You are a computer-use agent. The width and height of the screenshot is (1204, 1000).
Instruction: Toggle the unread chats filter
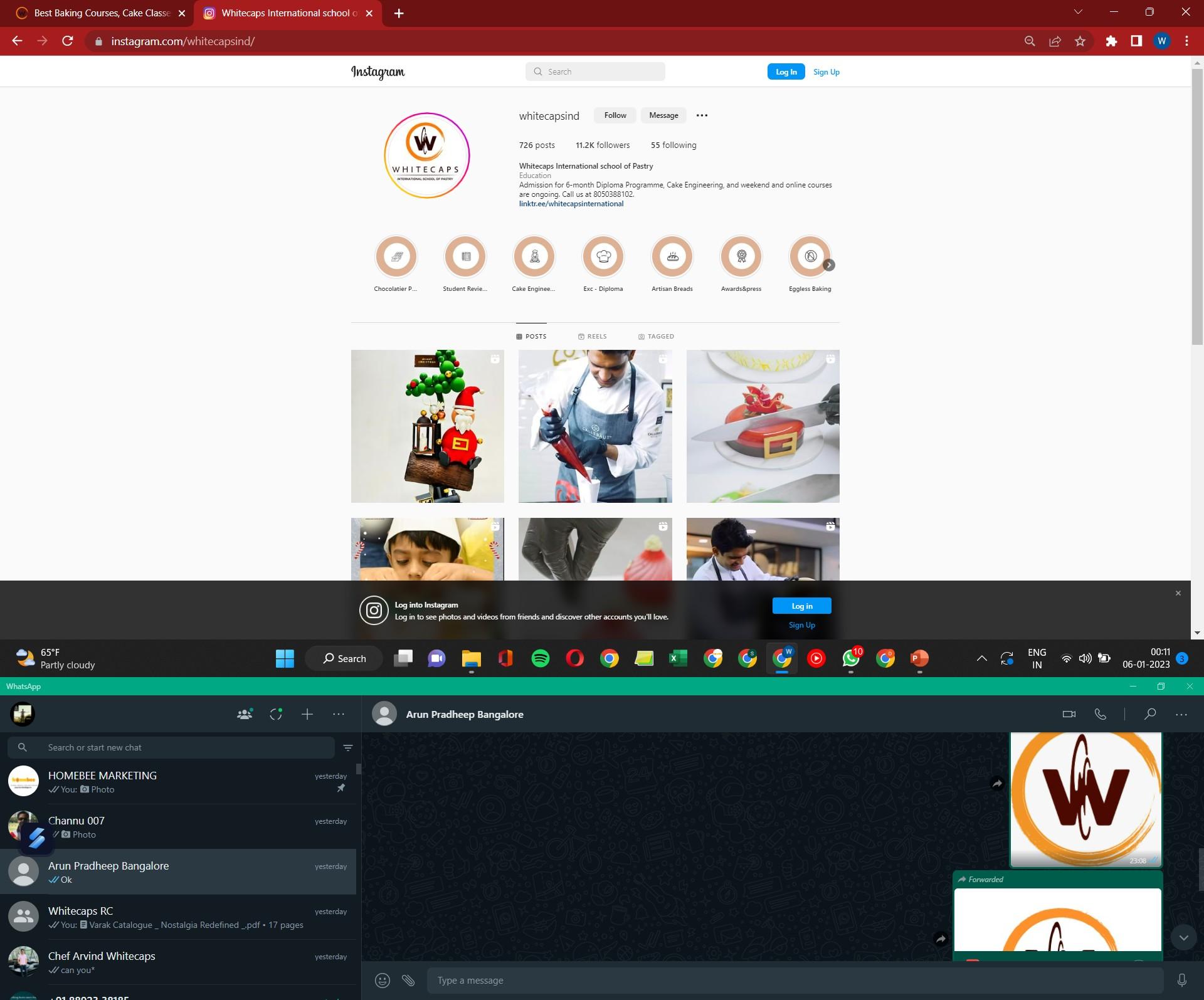pyautogui.click(x=348, y=747)
